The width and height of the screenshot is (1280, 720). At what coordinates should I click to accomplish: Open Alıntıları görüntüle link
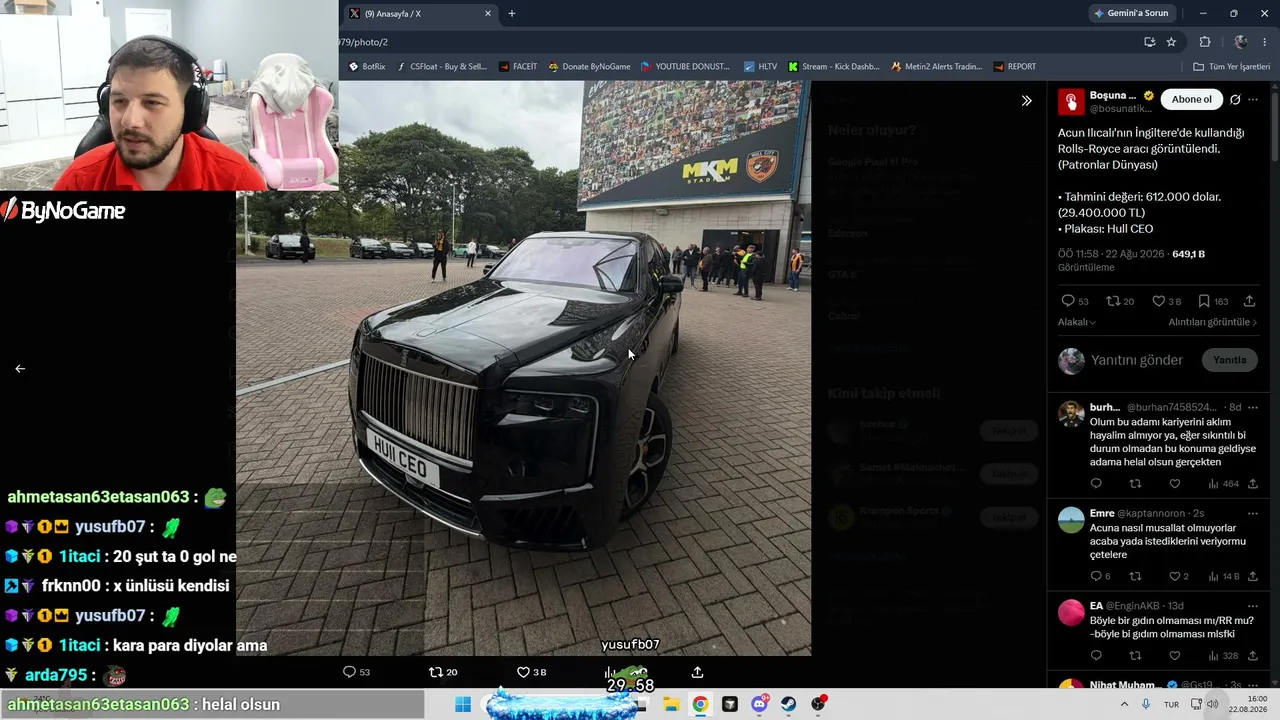click(x=1213, y=322)
